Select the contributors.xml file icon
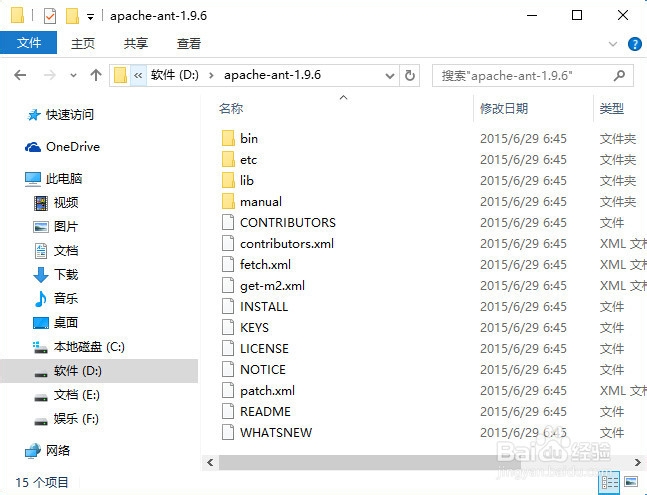 [x=228, y=243]
